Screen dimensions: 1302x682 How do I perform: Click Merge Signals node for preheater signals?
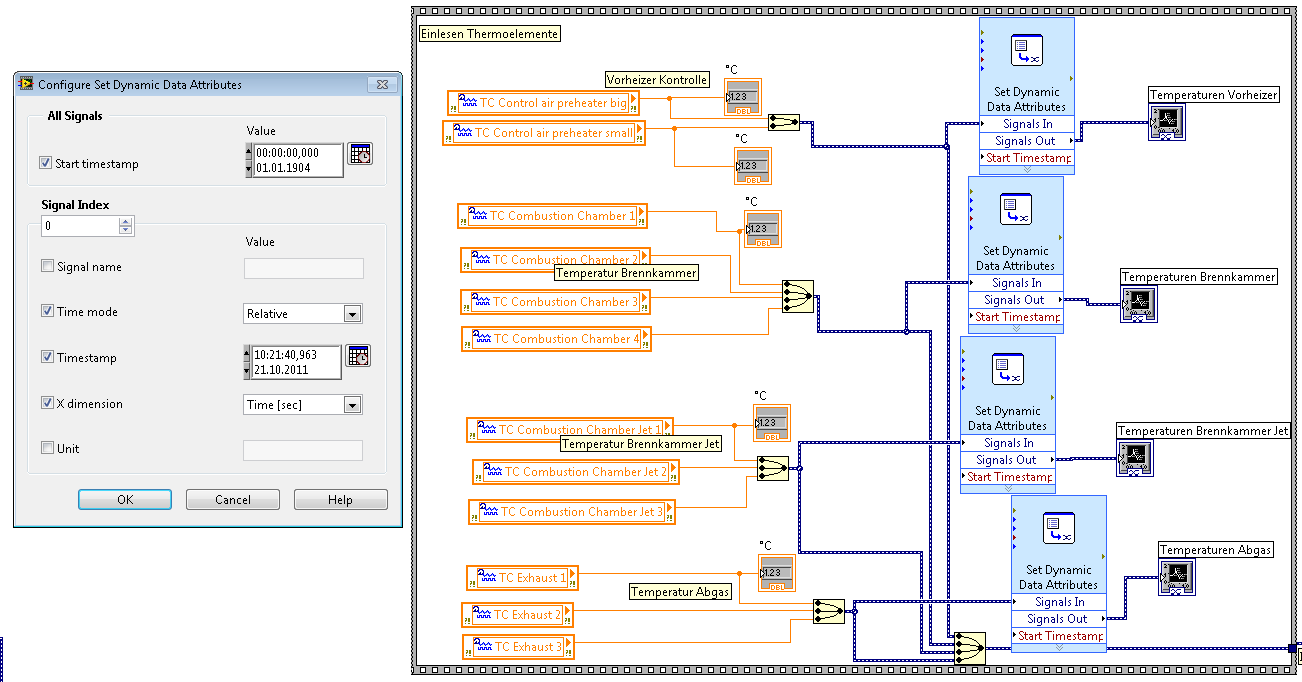click(784, 122)
